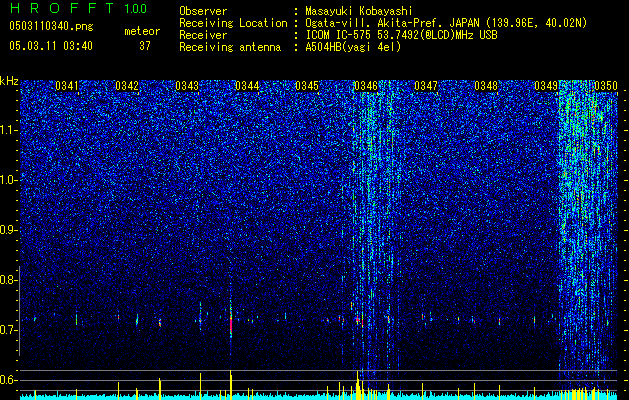Screen dimensions: 629x400
Task: Click the 0344 time marker
Action: coord(247,86)
